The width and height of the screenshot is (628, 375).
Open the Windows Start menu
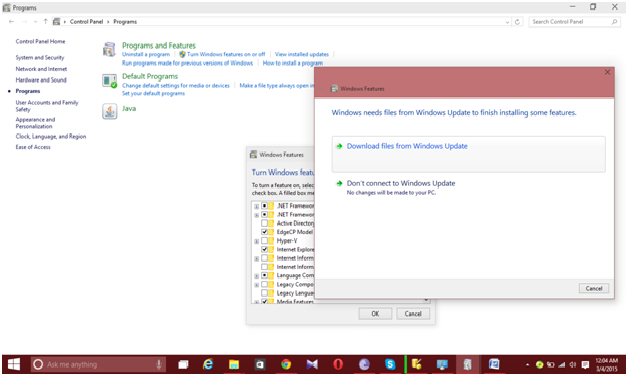click(x=14, y=364)
